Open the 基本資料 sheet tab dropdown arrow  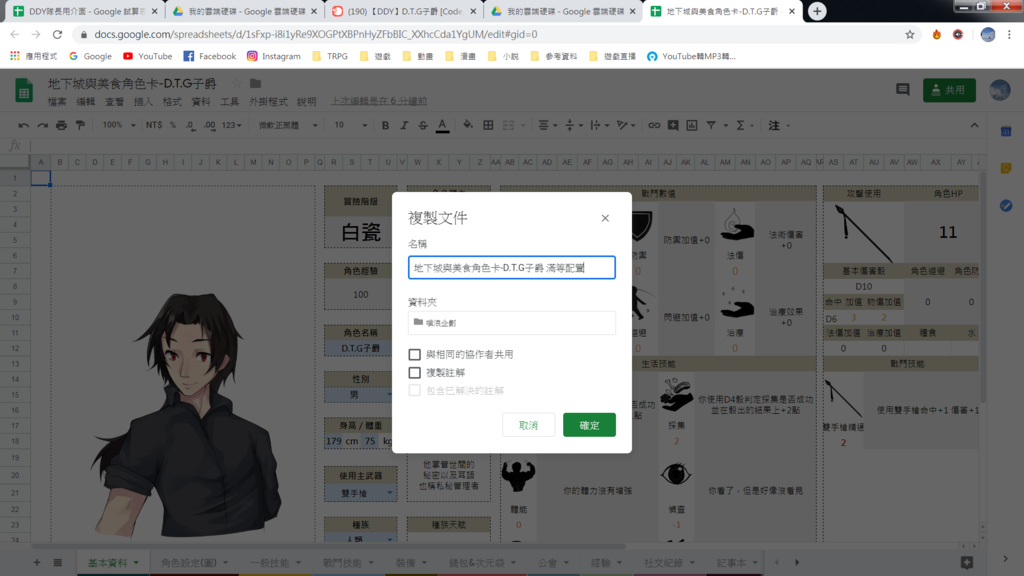pyautogui.click(x=136, y=562)
